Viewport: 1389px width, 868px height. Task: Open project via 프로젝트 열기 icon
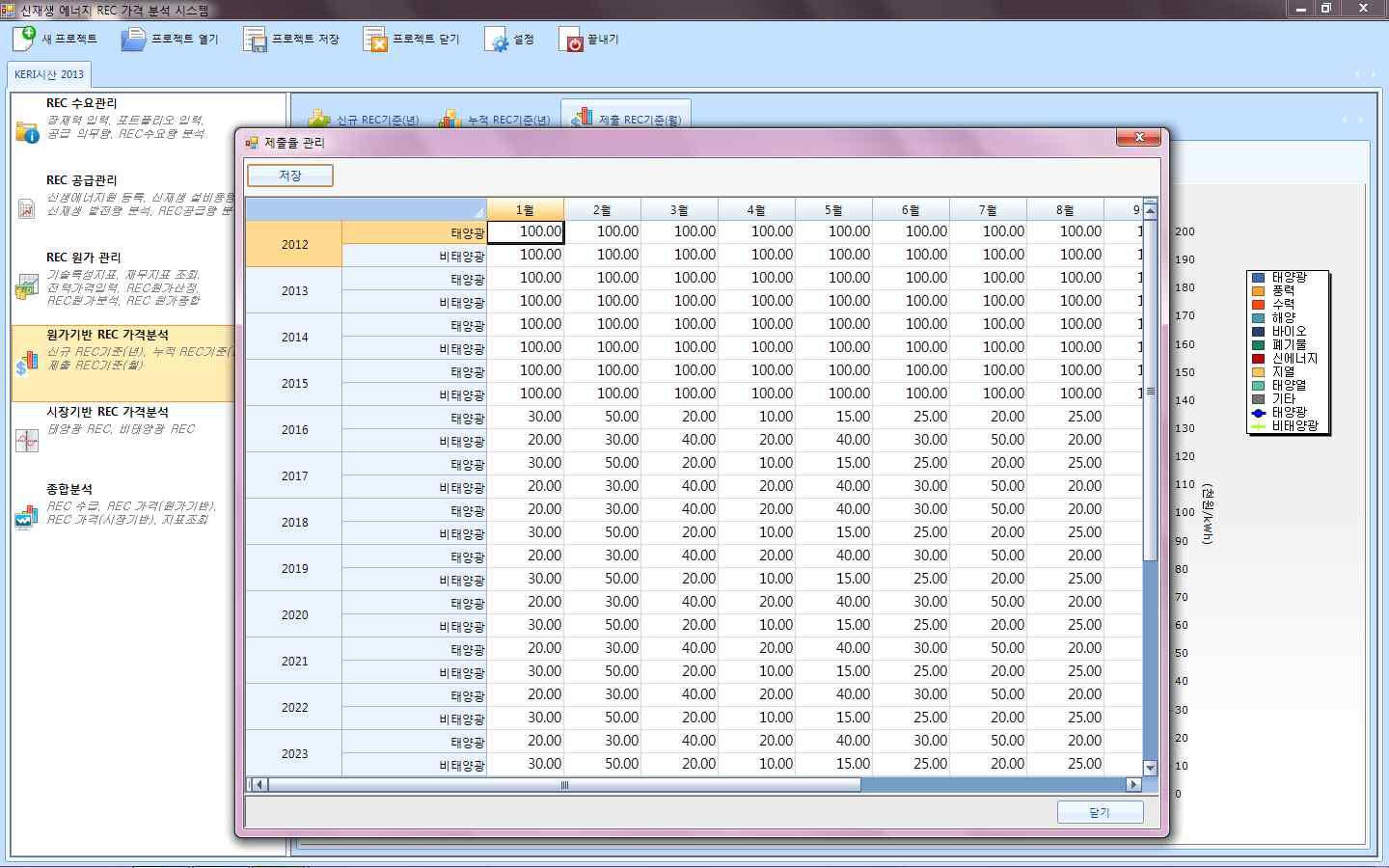point(133,39)
